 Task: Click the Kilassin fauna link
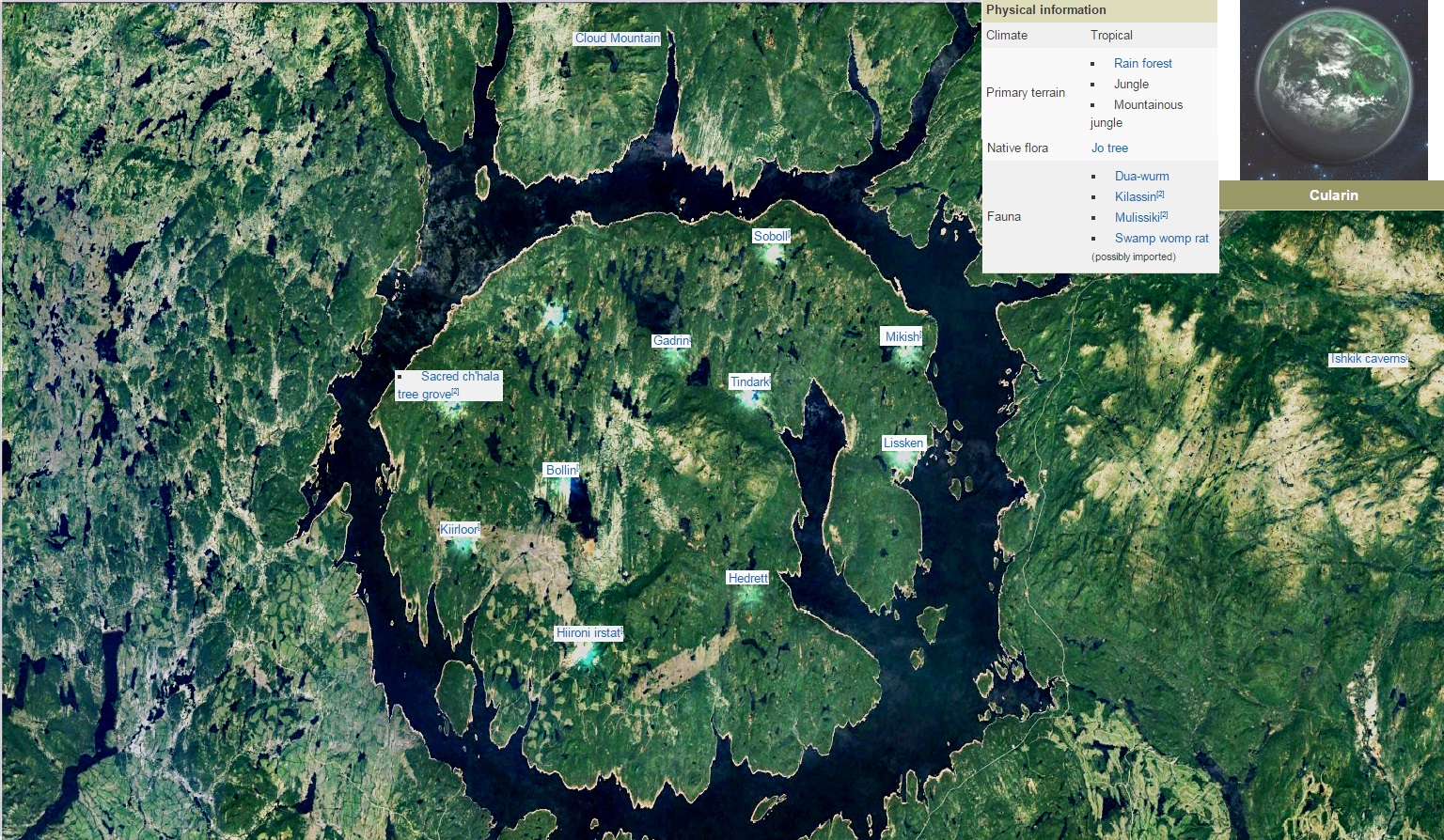coord(1135,197)
